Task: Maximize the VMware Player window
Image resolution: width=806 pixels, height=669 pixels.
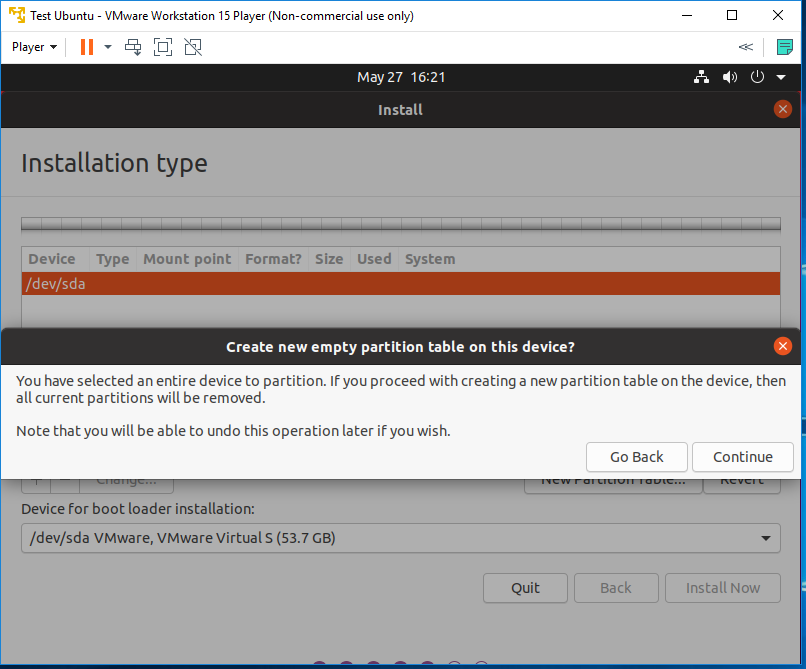Action: pyautogui.click(x=732, y=15)
